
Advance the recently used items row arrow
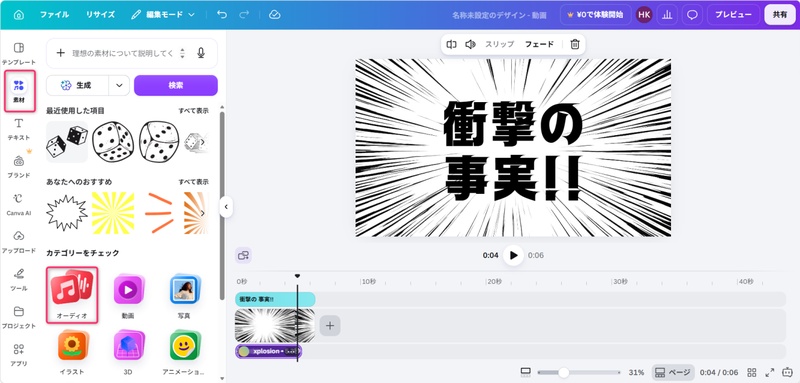tap(203, 142)
